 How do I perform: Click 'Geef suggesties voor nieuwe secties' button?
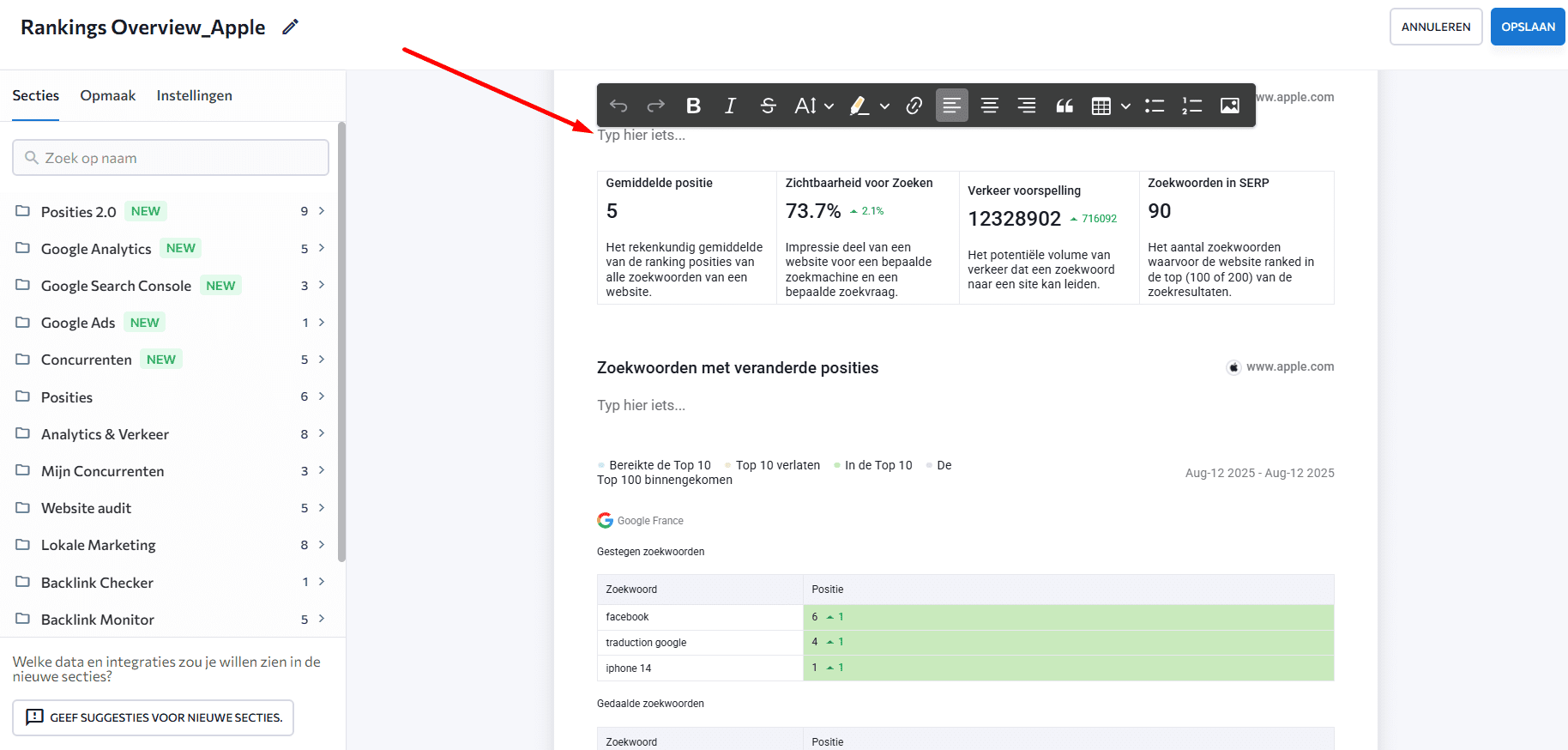[154, 717]
